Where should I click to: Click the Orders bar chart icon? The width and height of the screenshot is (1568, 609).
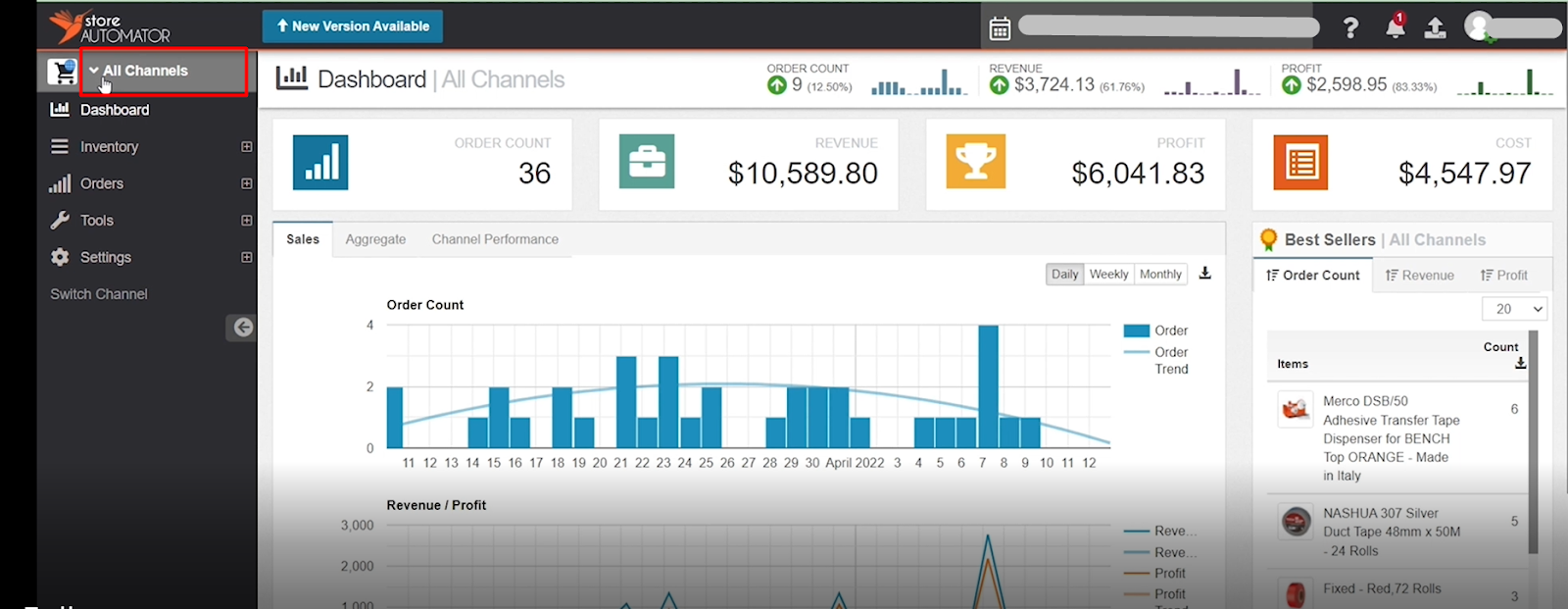pyautogui.click(x=60, y=183)
